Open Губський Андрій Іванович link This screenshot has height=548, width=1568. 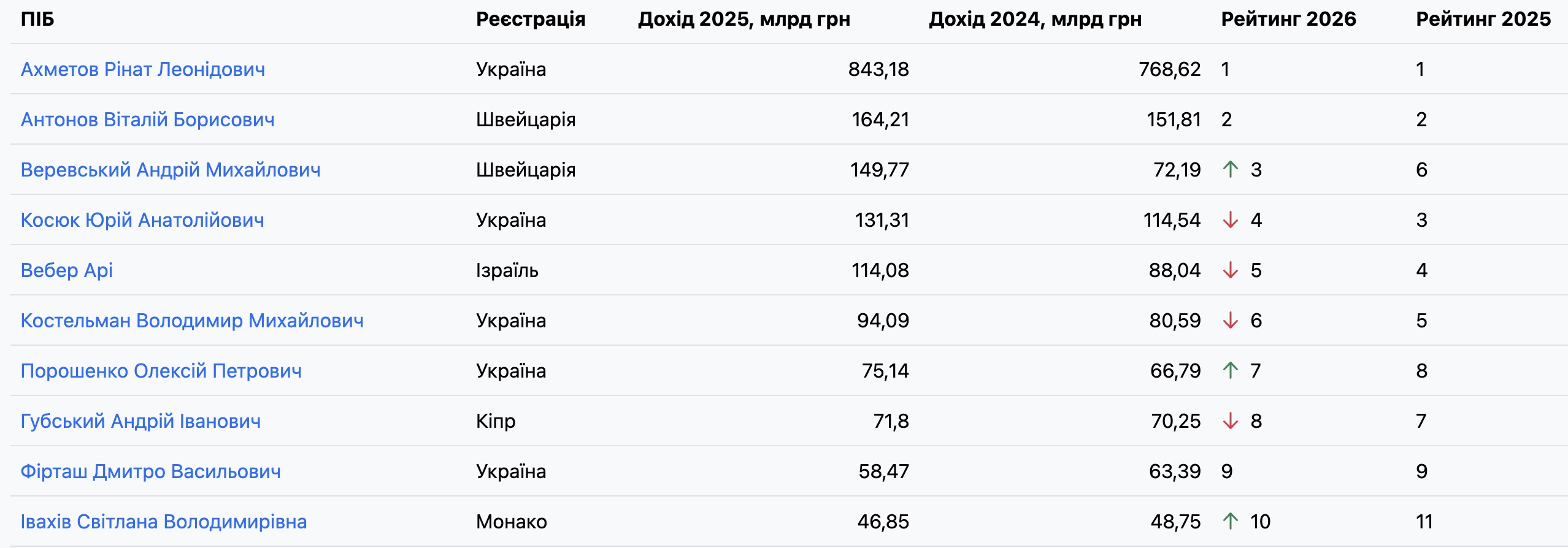[140, 421]
